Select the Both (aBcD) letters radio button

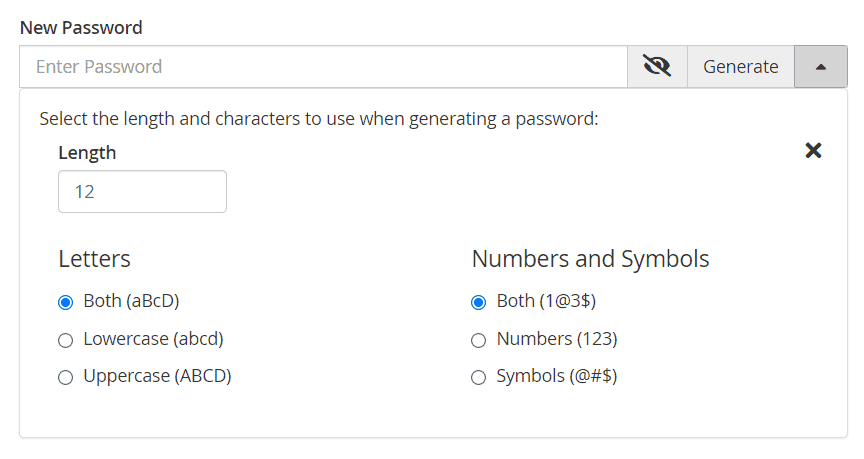[x=66, y=303]
